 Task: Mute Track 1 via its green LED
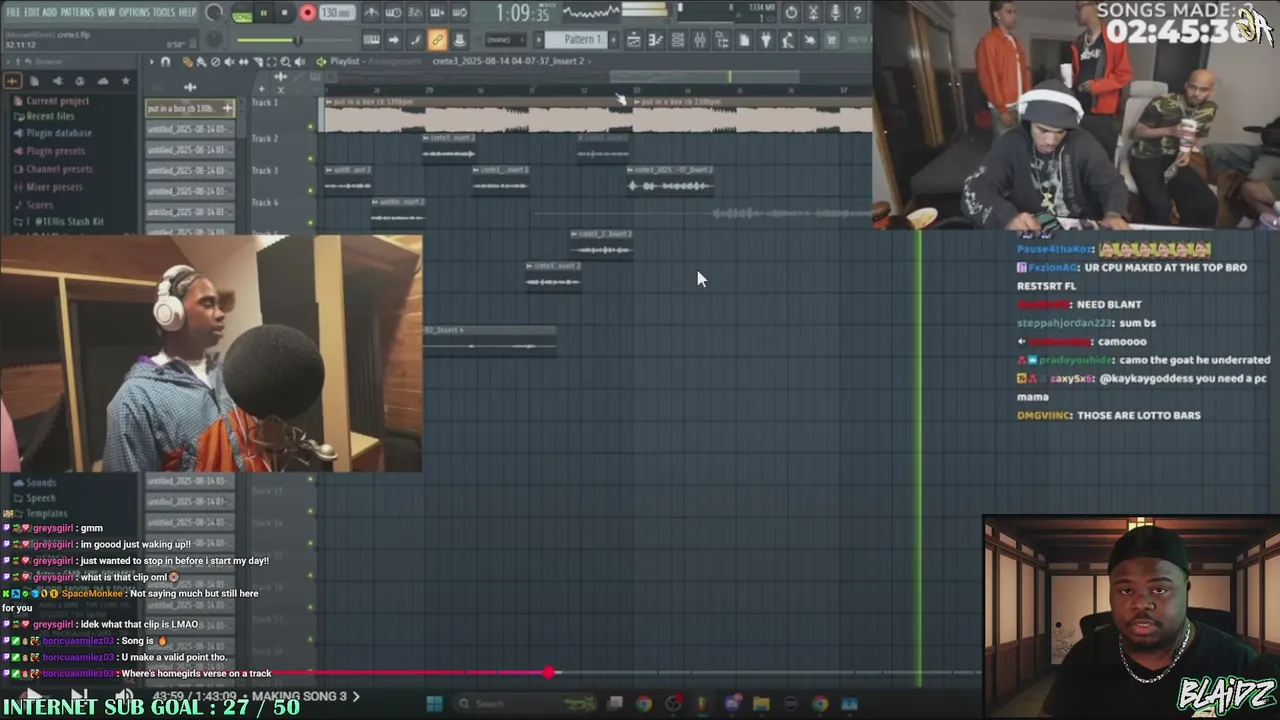[x=311, y=127]
